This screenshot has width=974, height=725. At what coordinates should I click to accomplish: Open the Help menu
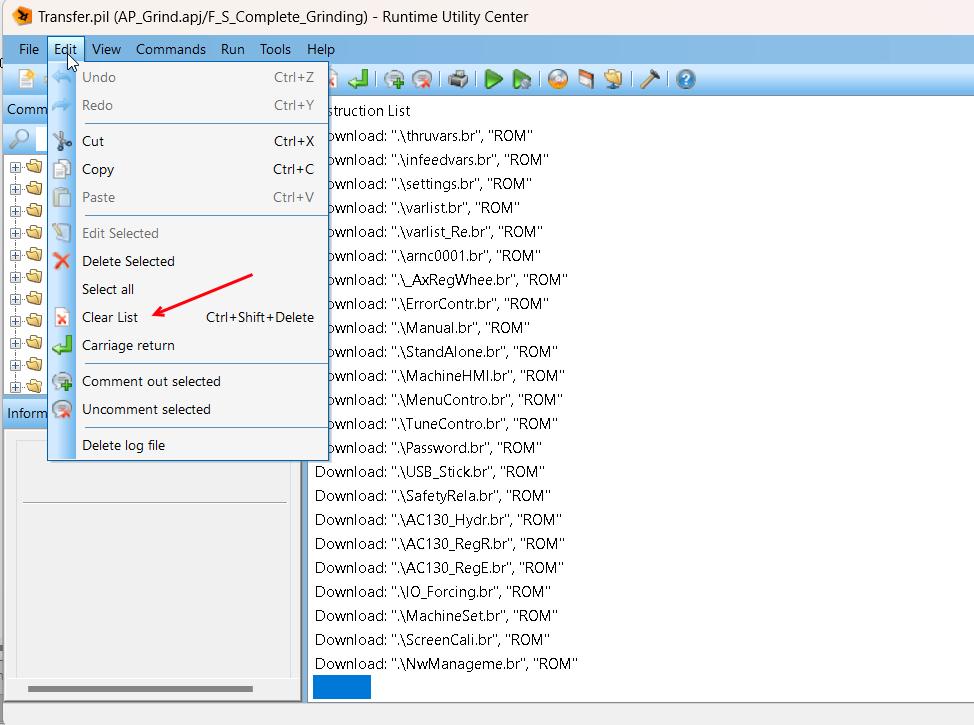coord(321,49)
